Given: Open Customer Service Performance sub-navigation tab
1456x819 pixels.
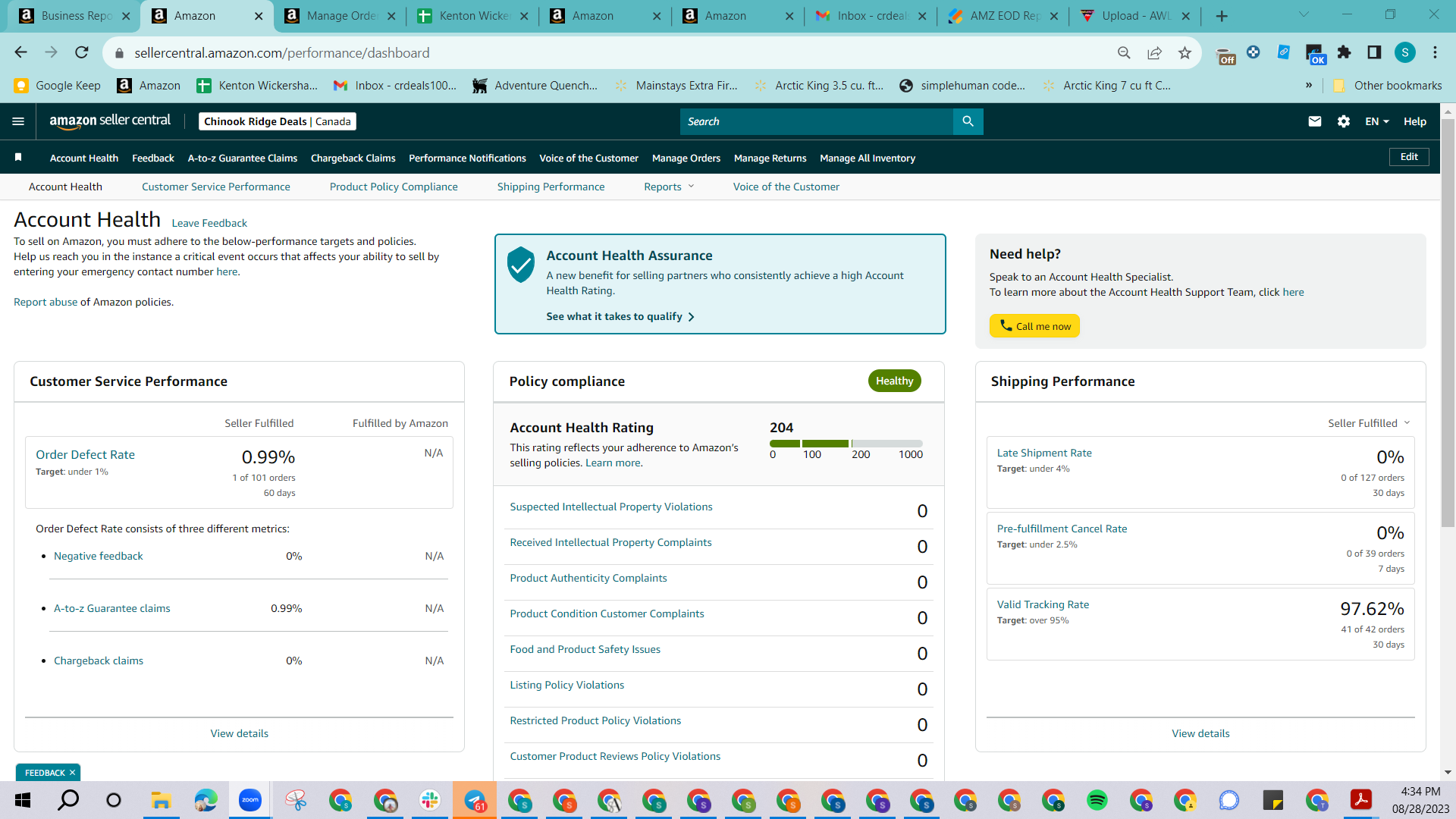Looking at the screenshot, I should (x=216, y=187).
